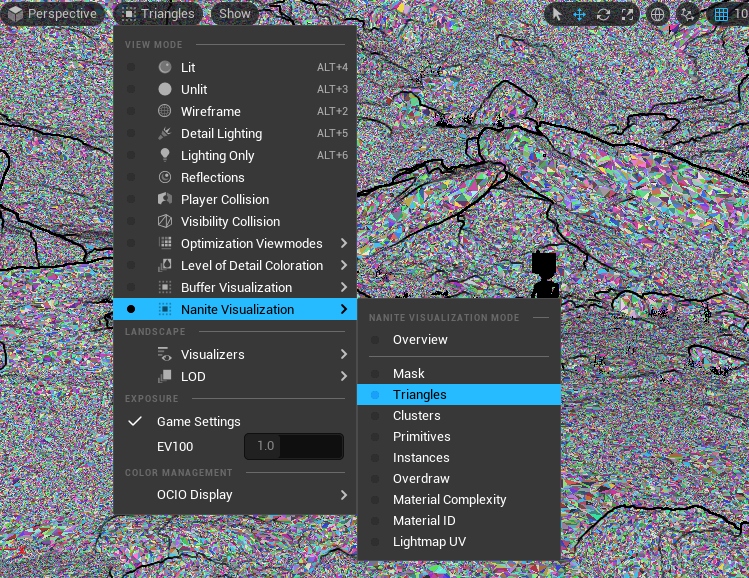Select the Overview radio button
The height and width of the screenshot is (578, 749).
tap(375, 340)
